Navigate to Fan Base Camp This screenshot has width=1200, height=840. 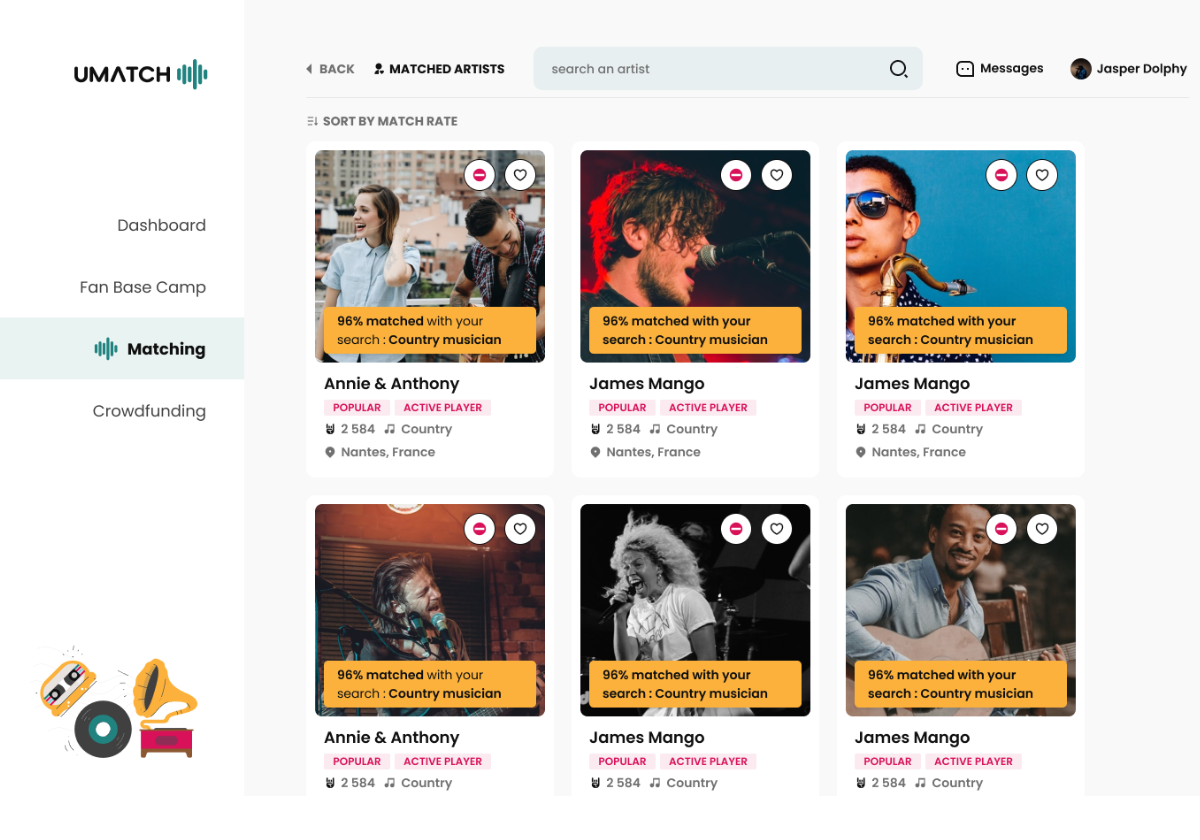[x=142, y=287]
